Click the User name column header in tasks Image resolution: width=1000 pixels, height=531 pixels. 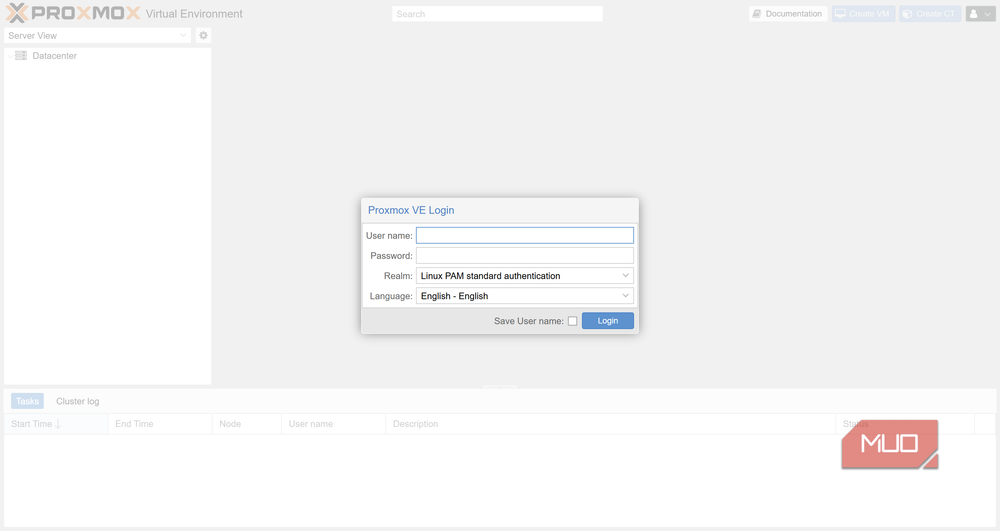point(334,424)
